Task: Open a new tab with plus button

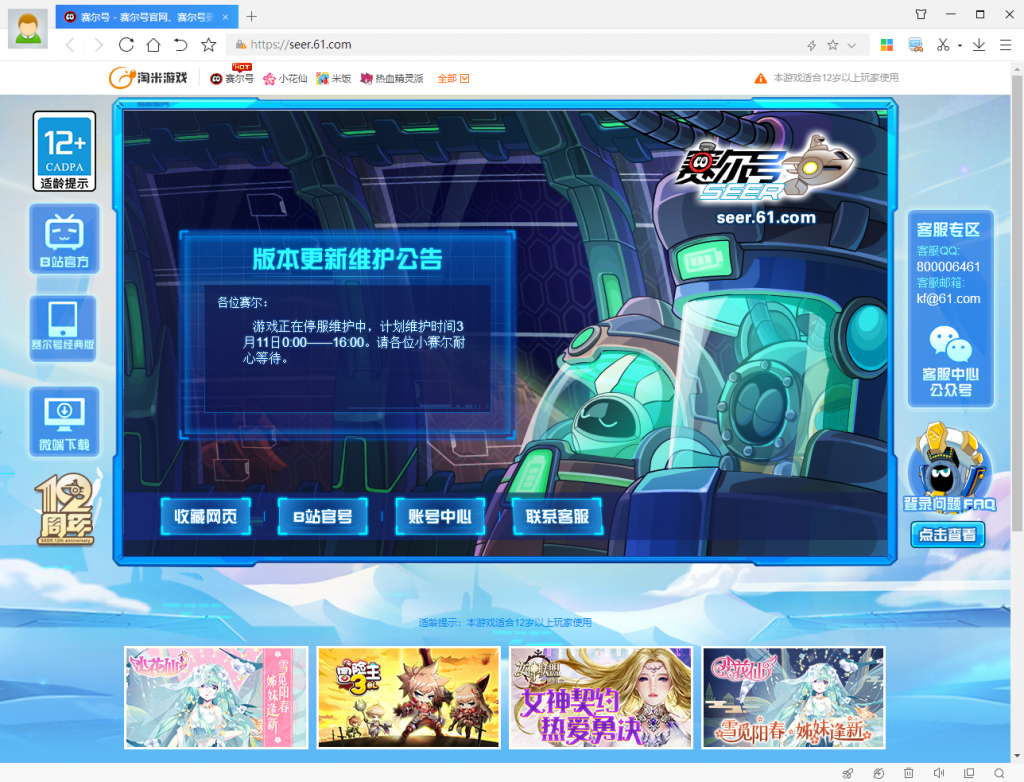Action: click(x=251, y=16)
